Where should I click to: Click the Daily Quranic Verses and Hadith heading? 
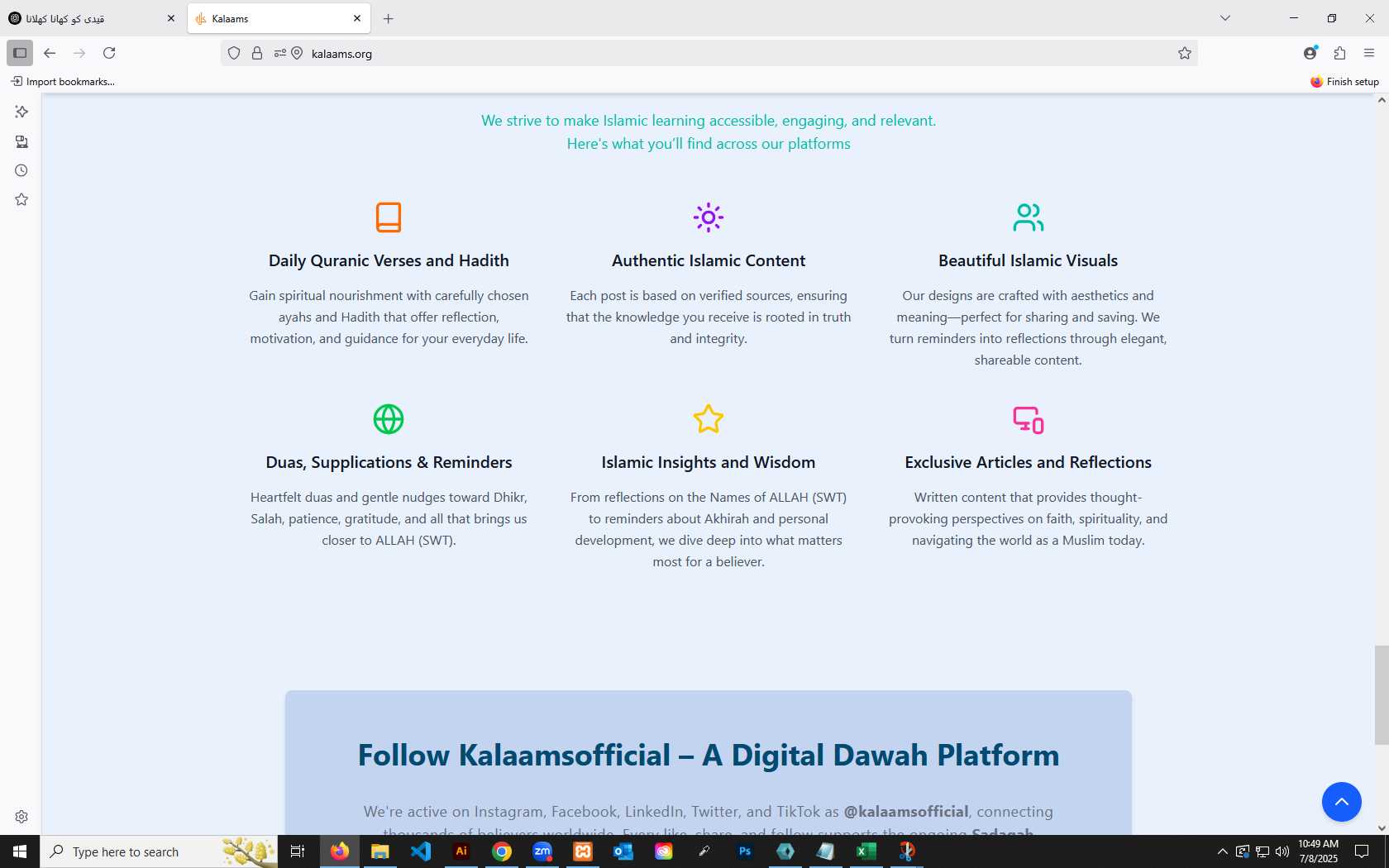coord(389,260)
